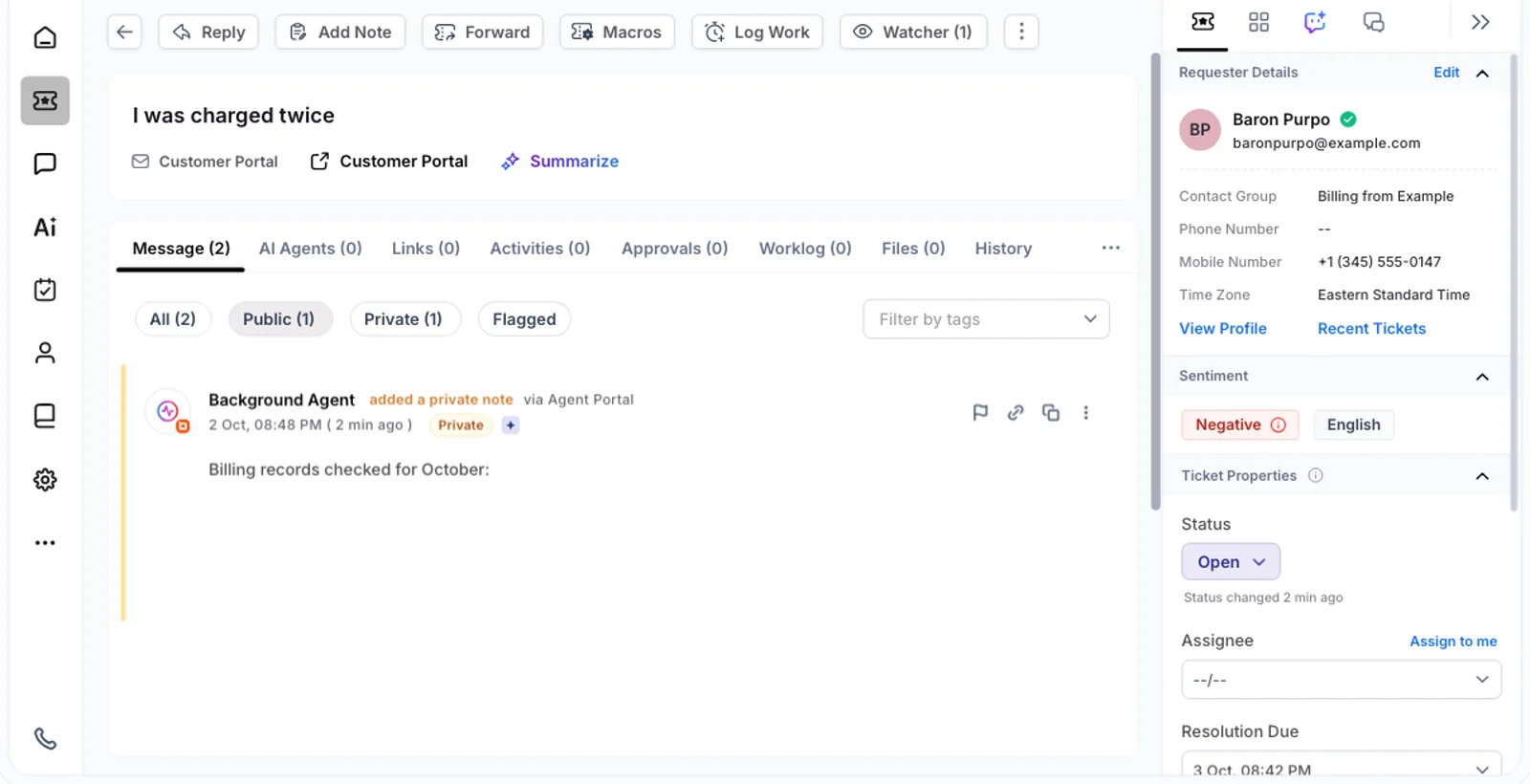Open the Status Open dropdown

click(1230, 561)
